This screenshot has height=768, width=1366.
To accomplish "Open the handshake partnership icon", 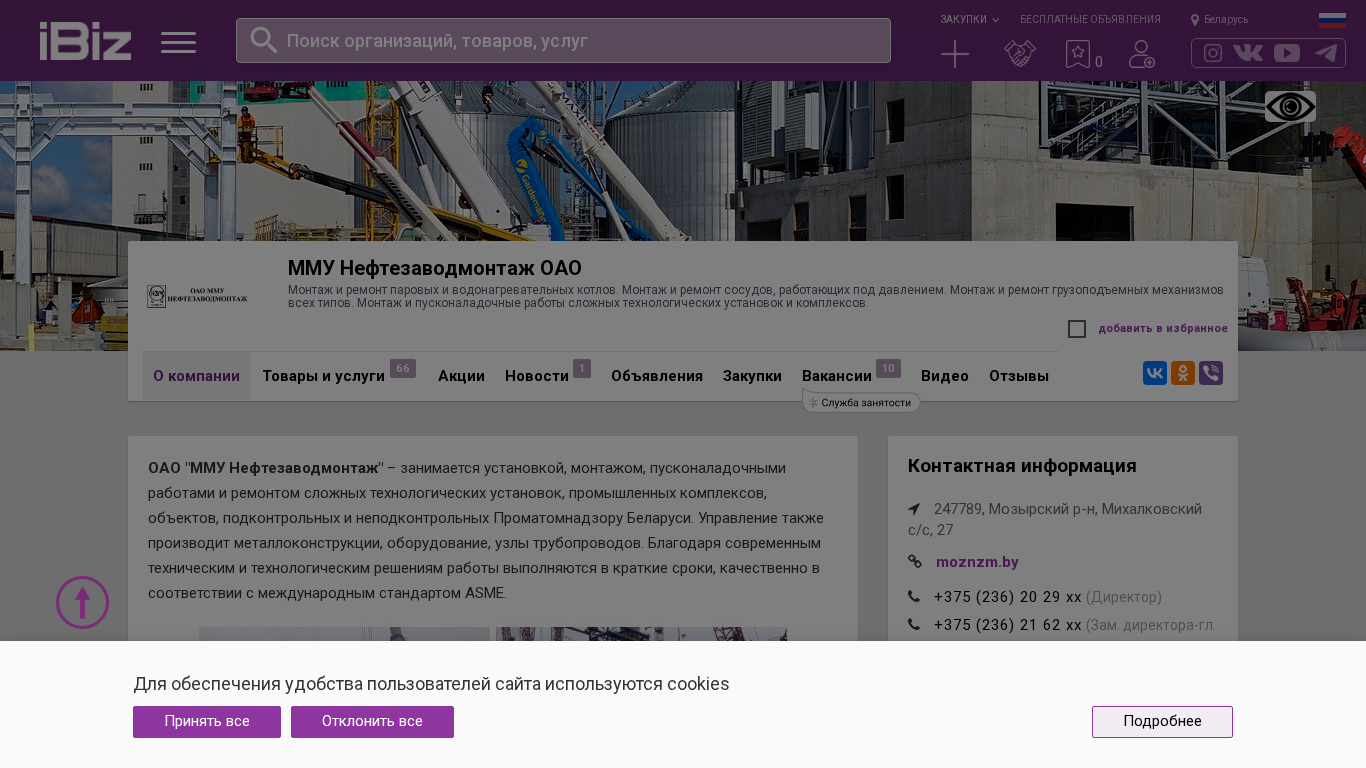I will (x=1020, y=54).
